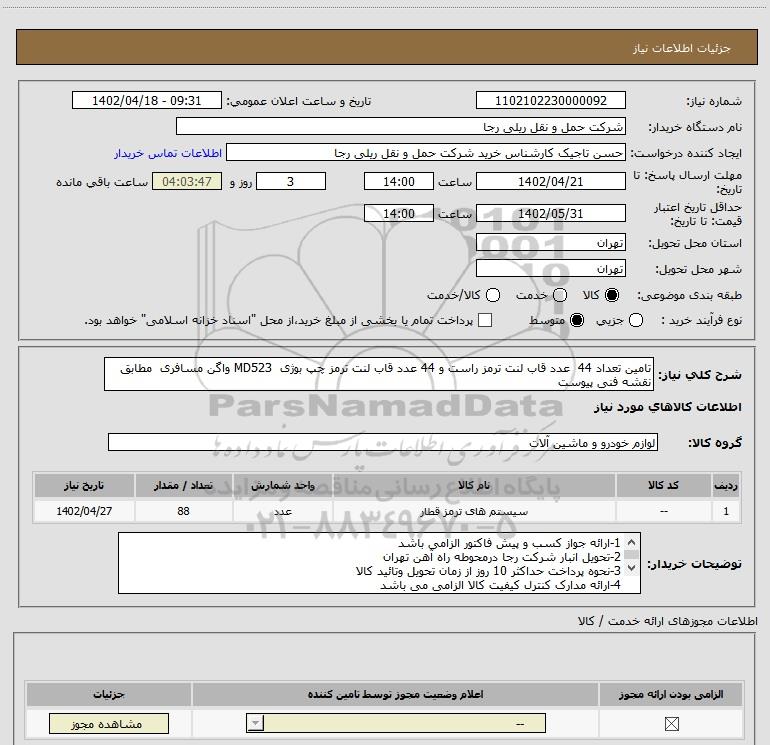Click the remaining days field showing 3
The width and height of the screenshot is (770, 745).
coord(291,182)
